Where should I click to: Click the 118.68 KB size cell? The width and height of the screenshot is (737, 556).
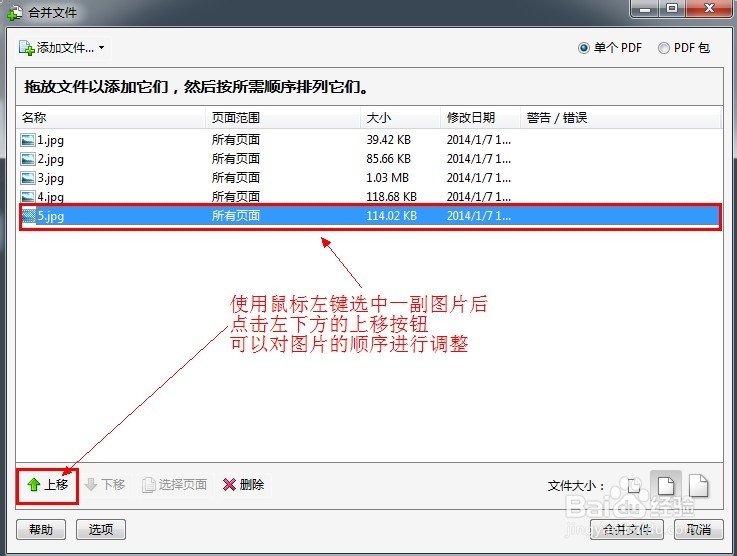(x=392, y=196)
